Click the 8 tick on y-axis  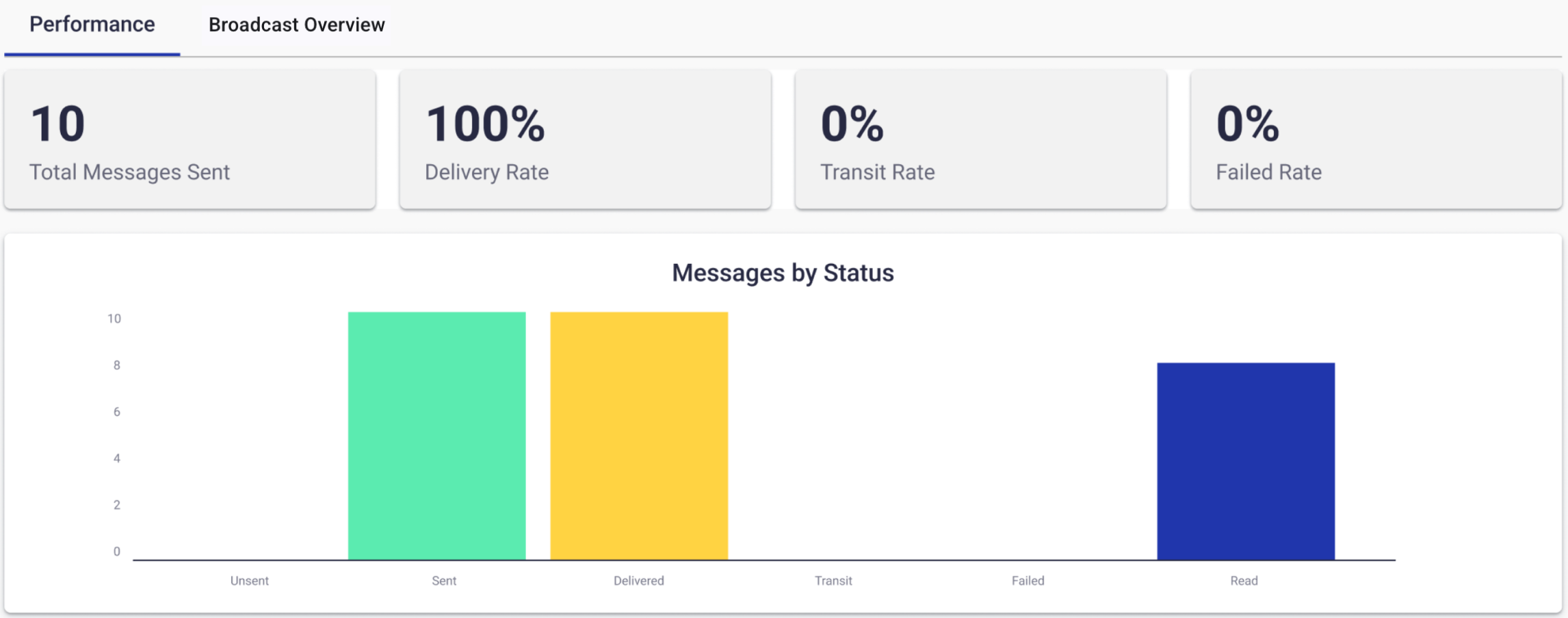(x=117, y=365)
